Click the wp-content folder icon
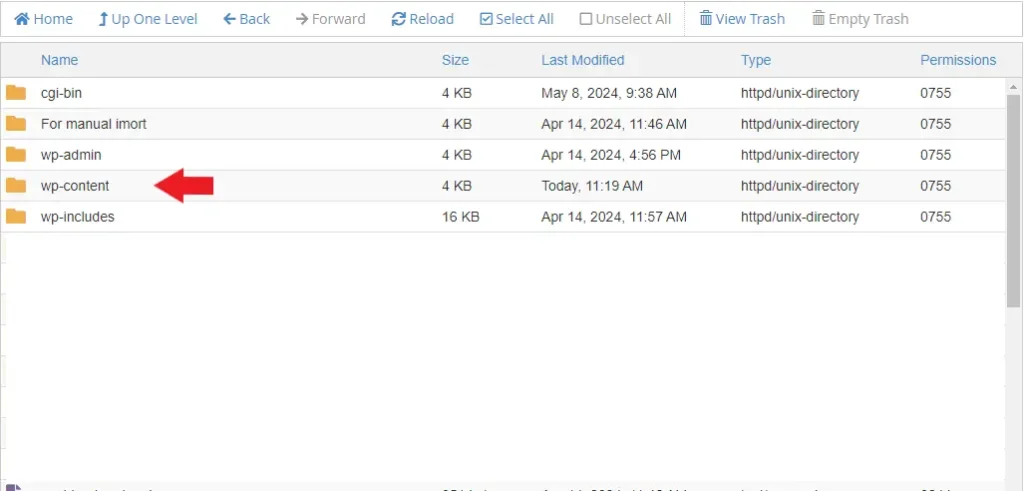Image resolution: width=1024 pixels, height=491 pixels. pyautogui.click(x=16, y=186)
